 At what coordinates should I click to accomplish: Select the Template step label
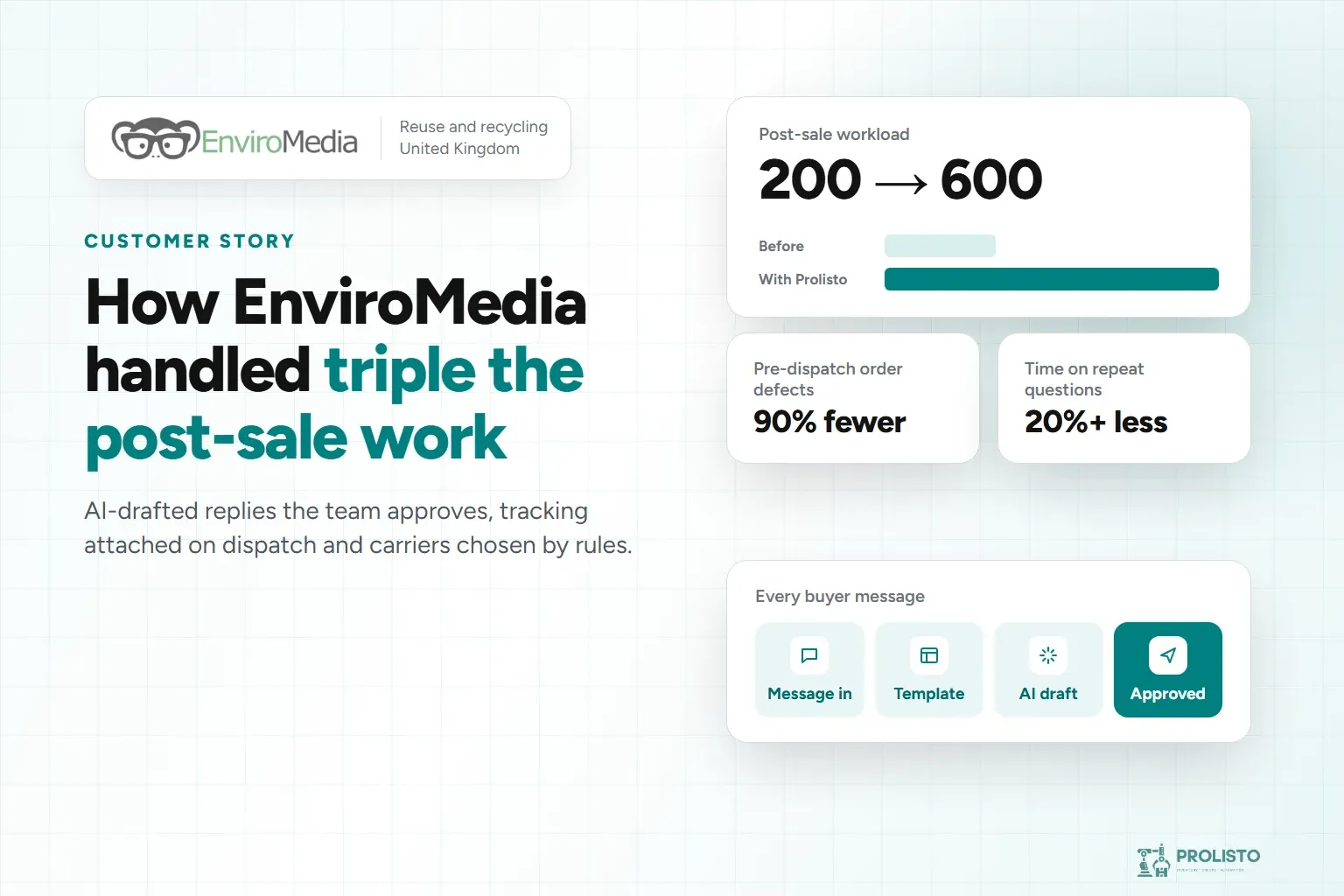pos(929,694)
